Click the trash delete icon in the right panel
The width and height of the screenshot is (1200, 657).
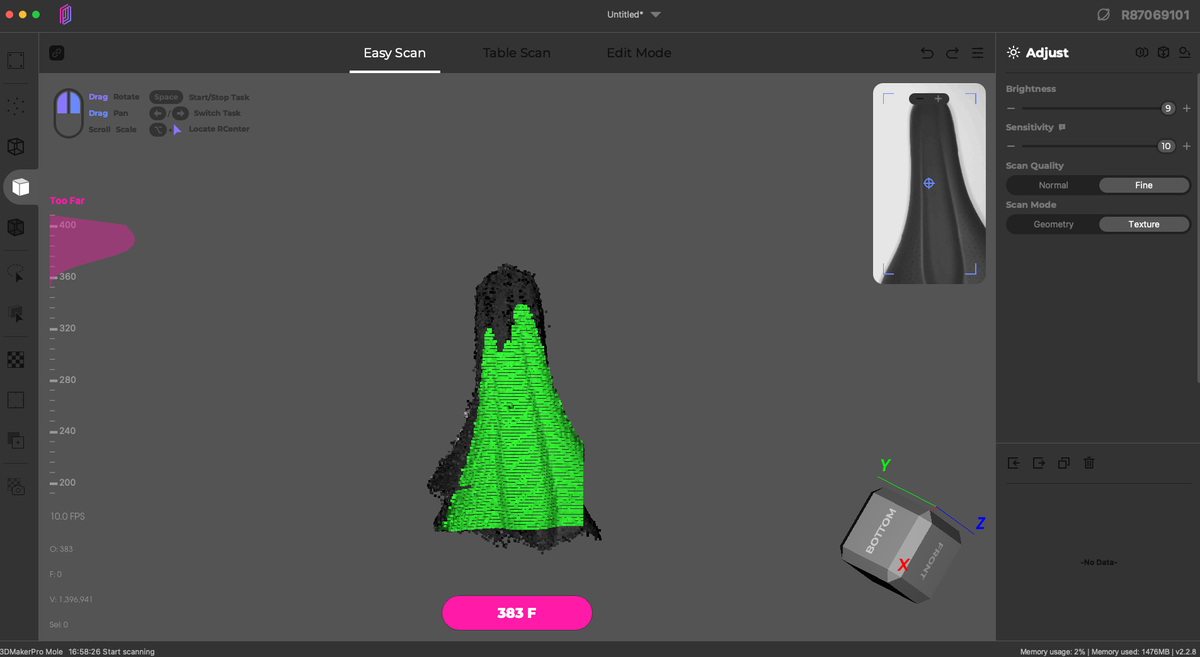[x=1088, y=463]
